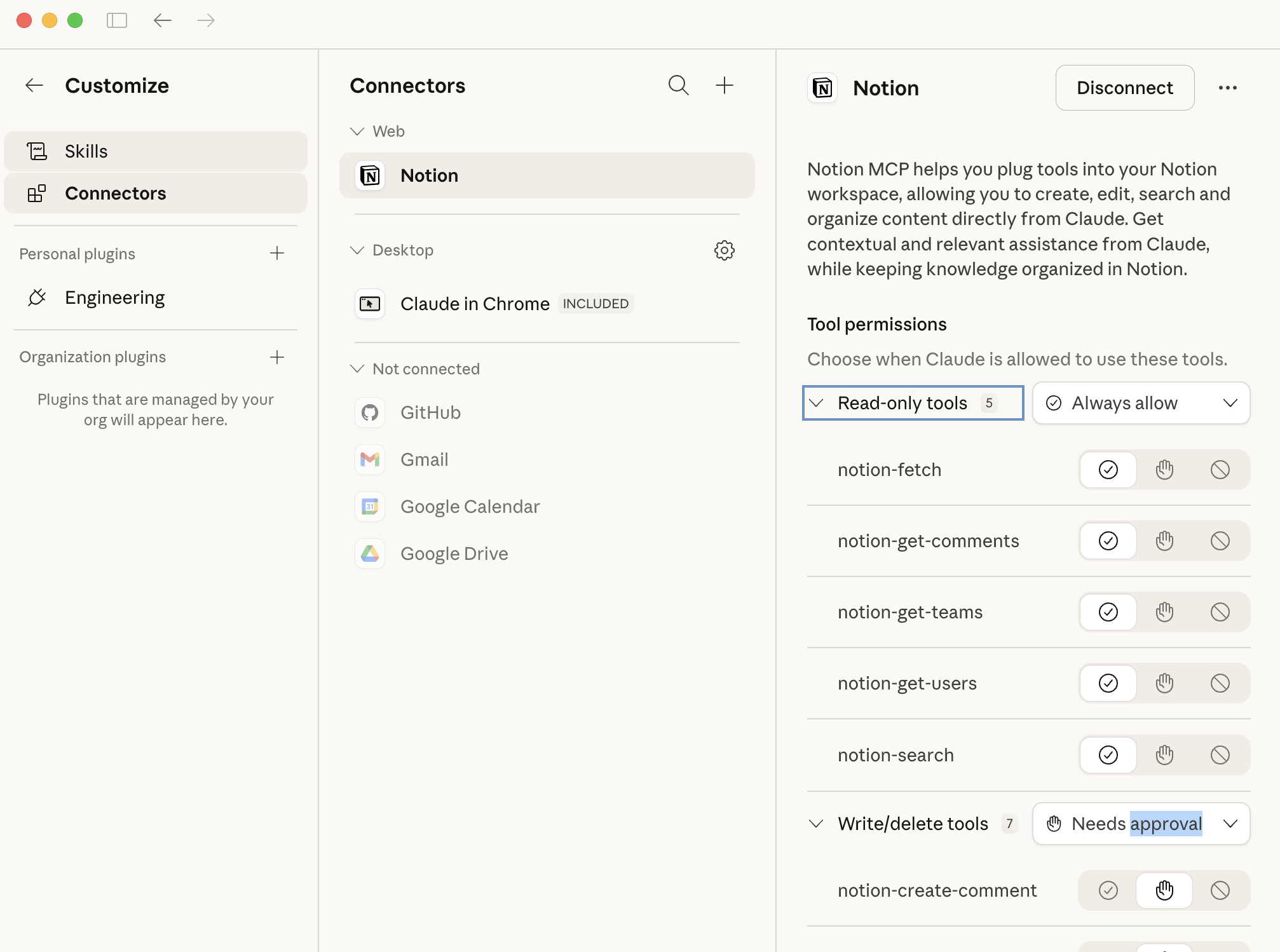Select Connectors in the Customize sidebar

(x=156, y=193)
